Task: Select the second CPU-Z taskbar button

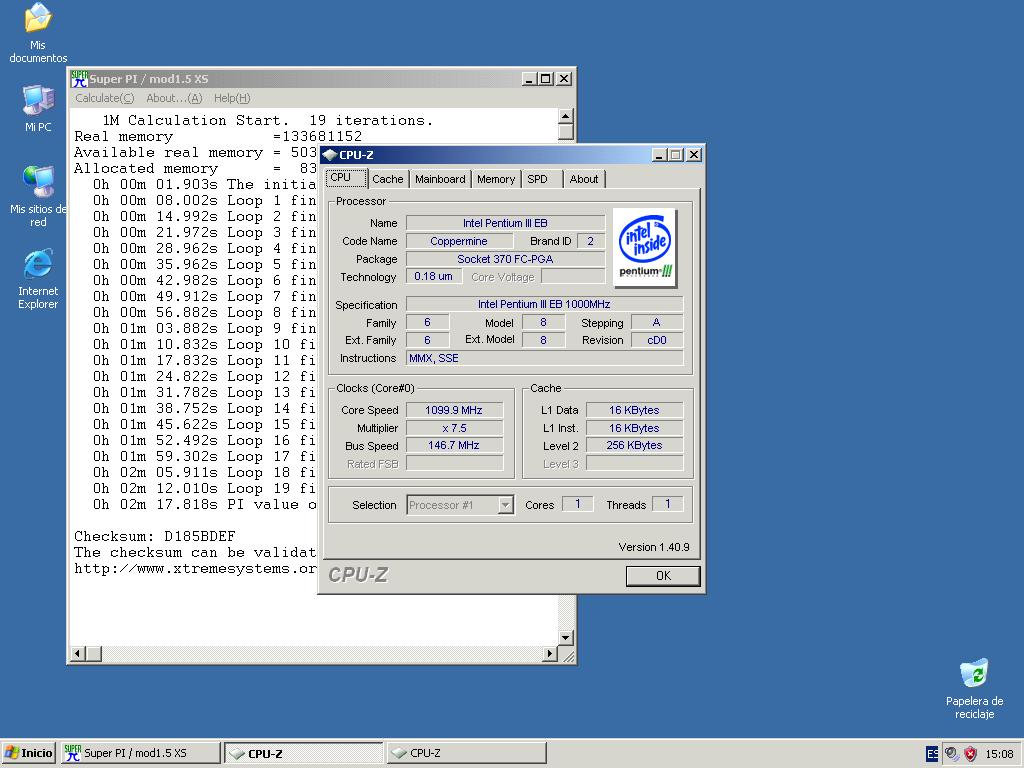Action: point(466,753)
